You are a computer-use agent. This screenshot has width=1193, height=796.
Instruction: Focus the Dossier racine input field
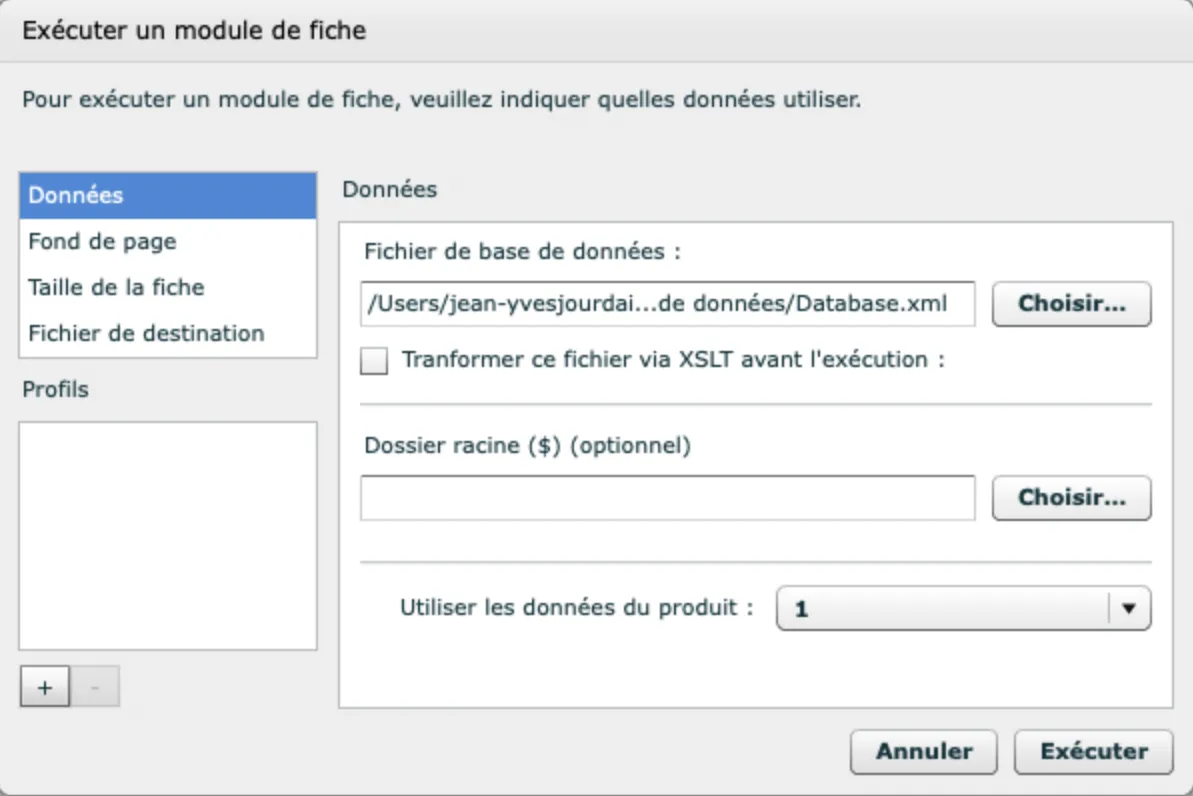667,498
